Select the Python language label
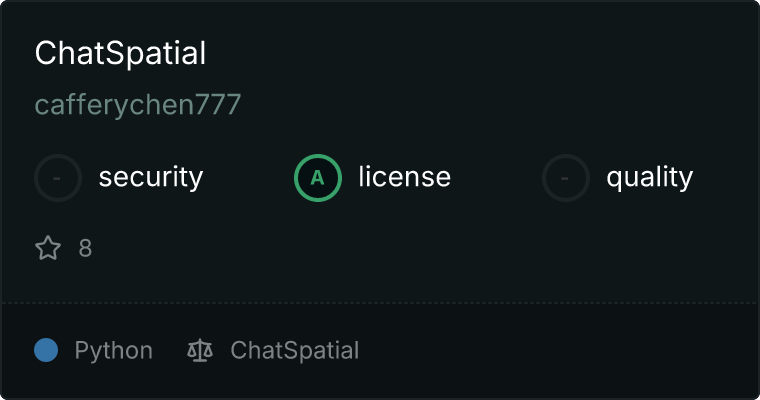Image resolution: width=760 pixels, height=400 pixels. [x=113, y=350]
